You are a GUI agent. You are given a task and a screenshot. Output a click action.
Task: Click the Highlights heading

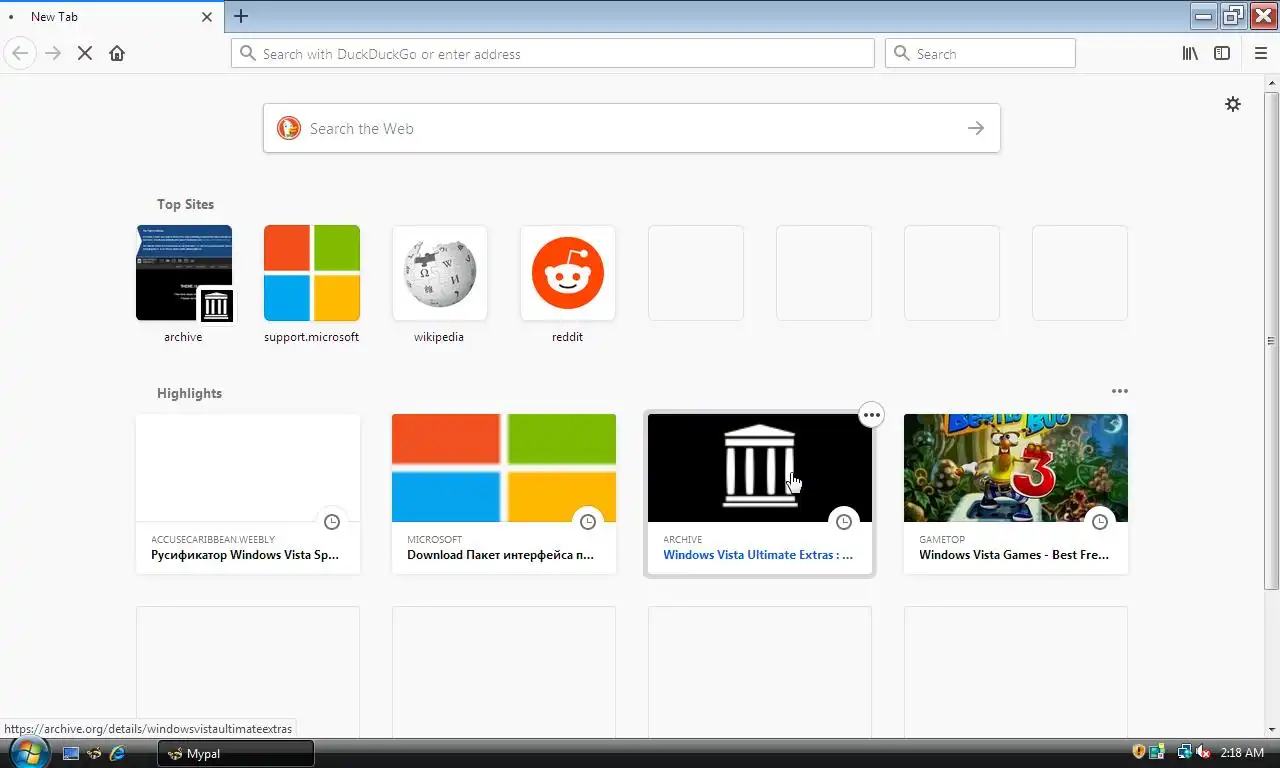(x=189, y=393)
